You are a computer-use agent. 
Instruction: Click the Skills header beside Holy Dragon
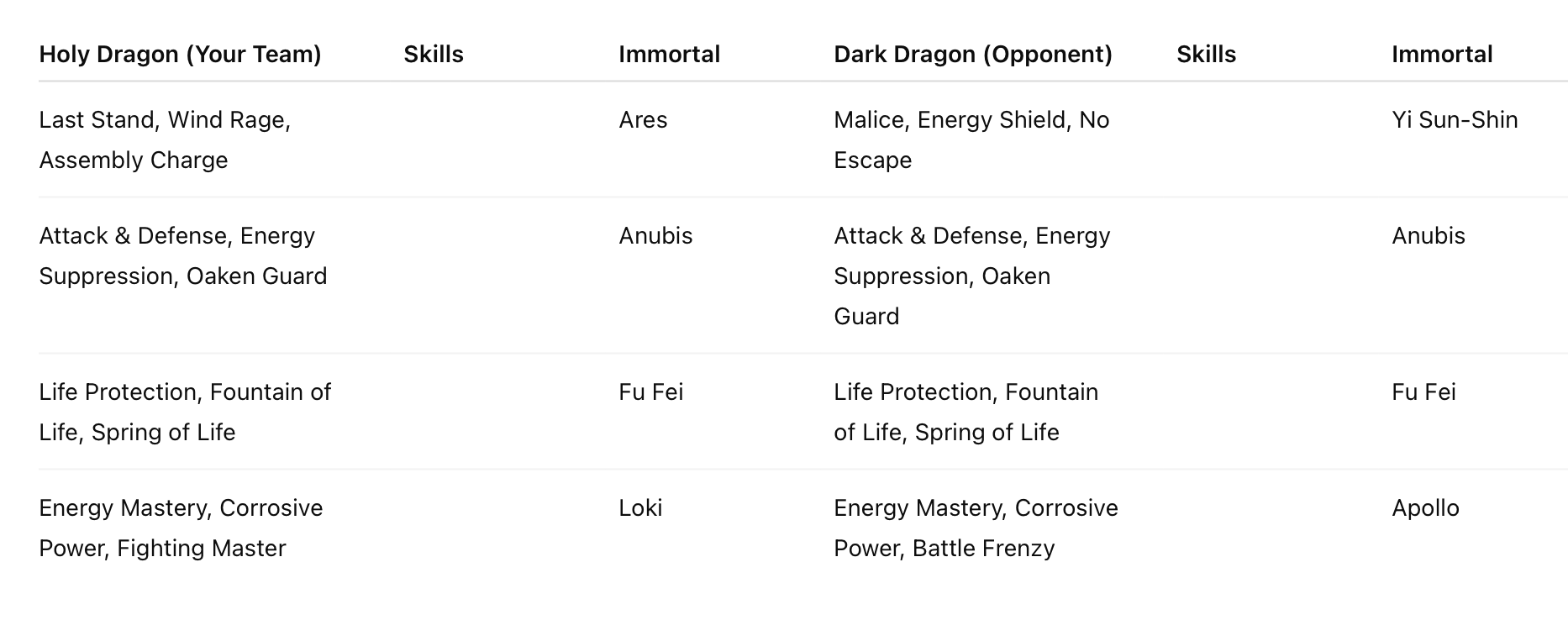[434, 55]
